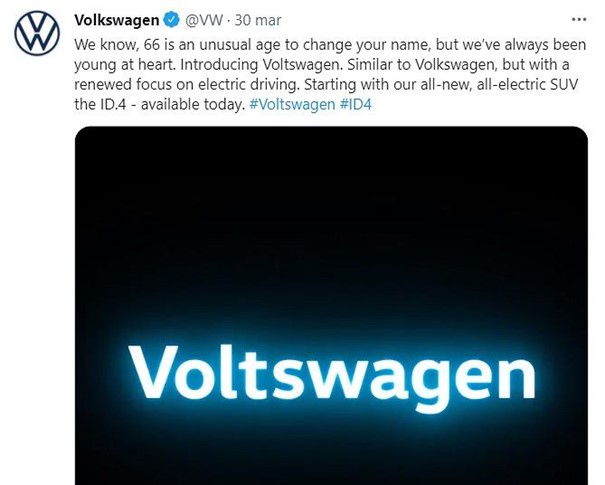Screen dimensions: 605x485
Task: Open the Volkswagen display name profile link
Action: (x=117, y=20)
